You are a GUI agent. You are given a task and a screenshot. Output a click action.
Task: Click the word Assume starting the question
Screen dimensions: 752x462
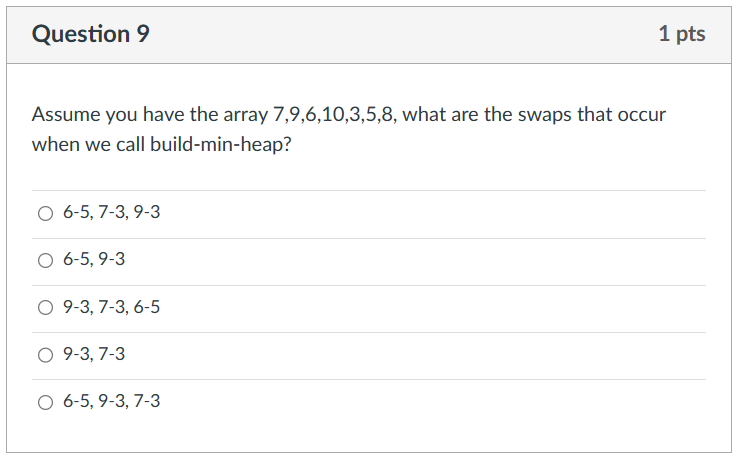click(66, 115)
